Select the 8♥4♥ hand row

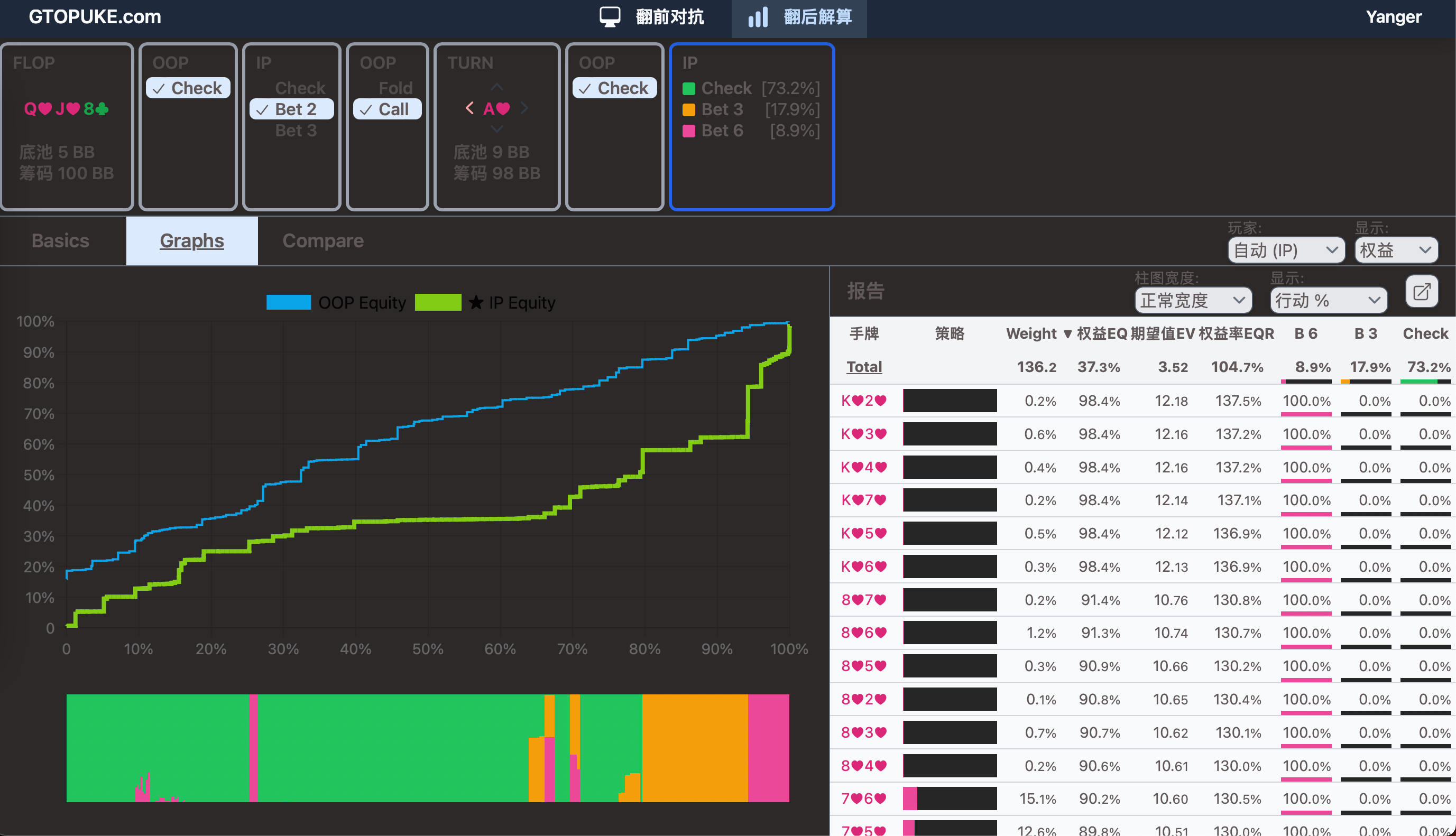(x=1143, y=766)
